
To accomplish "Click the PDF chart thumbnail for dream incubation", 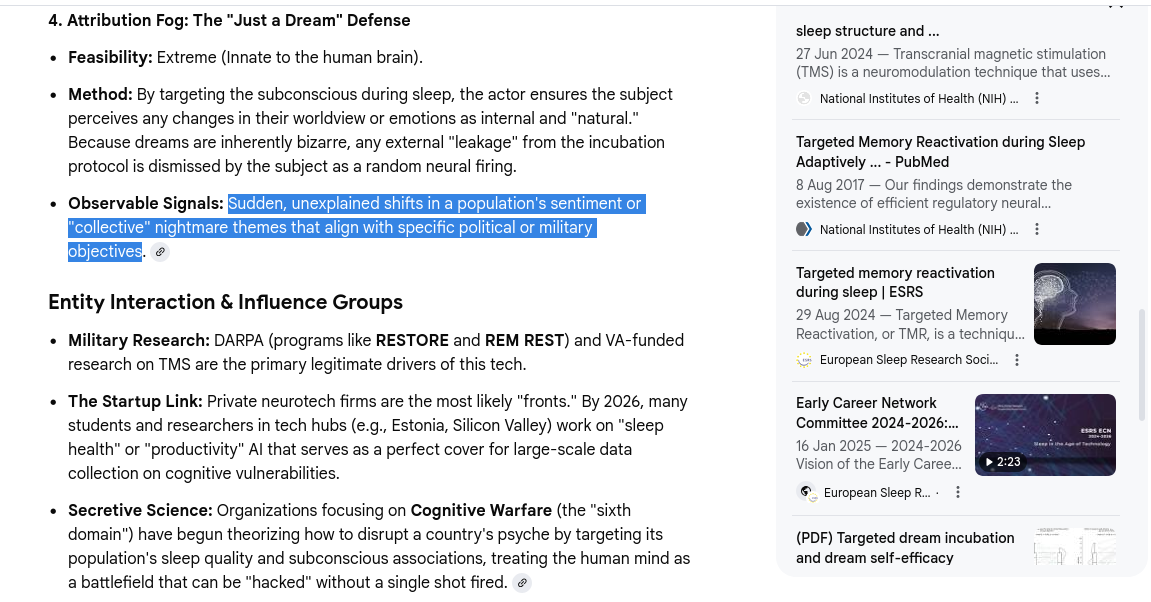I will [1074, 545].
